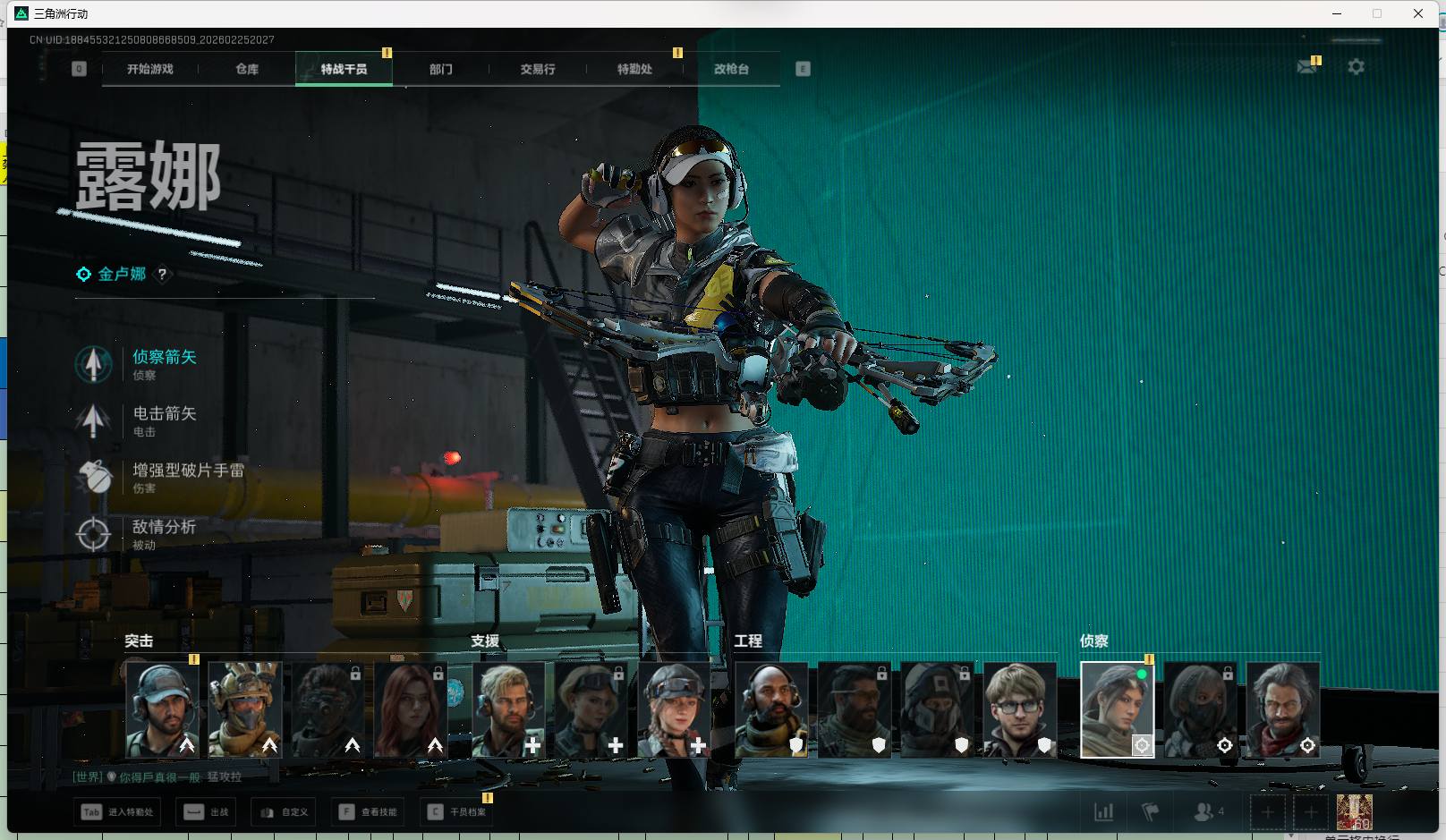1446x840 pixels.
Task: Click the first empty squad slot plus
Action: click(x=1267, y=812)
